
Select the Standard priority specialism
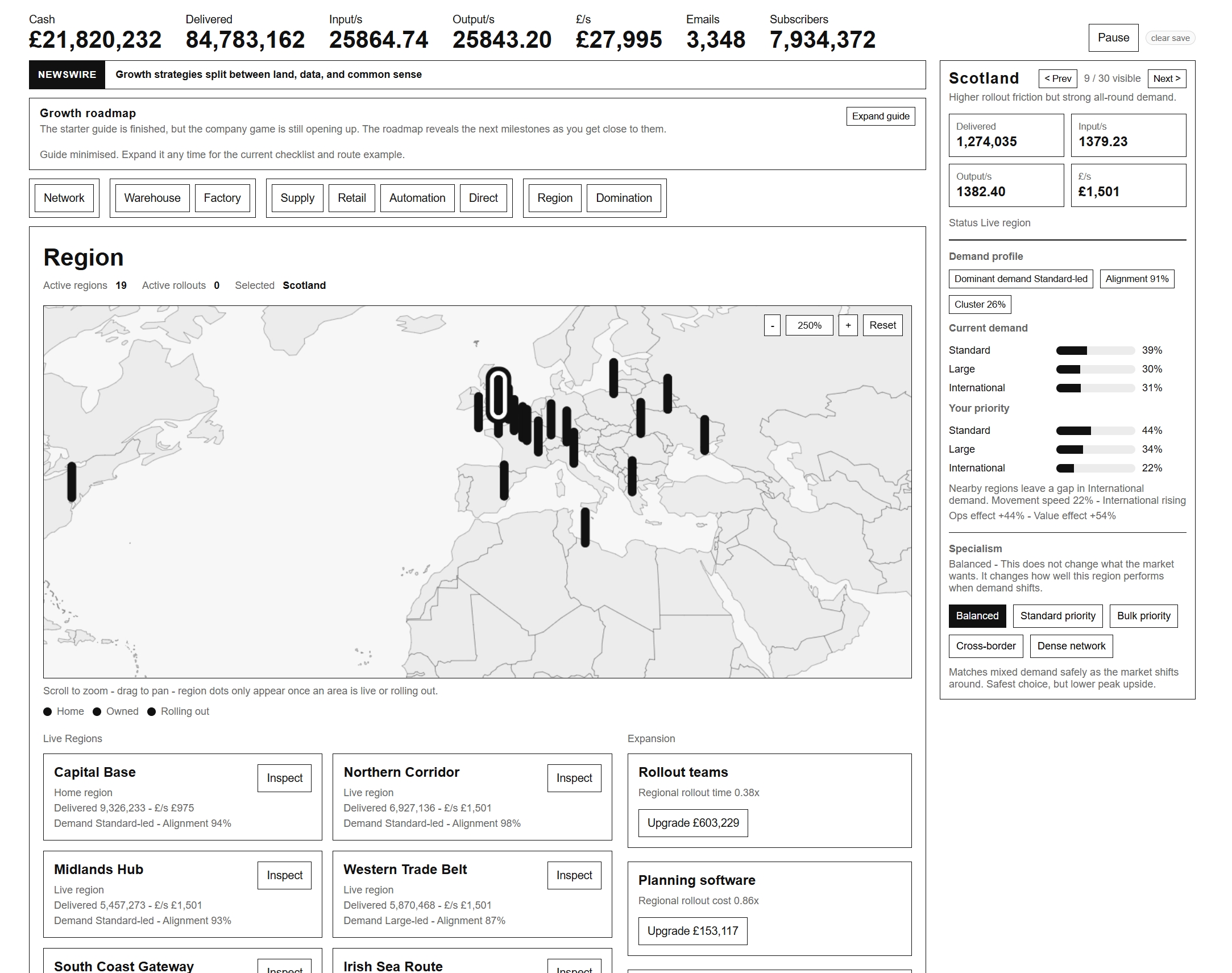(x=1057, y=616)
